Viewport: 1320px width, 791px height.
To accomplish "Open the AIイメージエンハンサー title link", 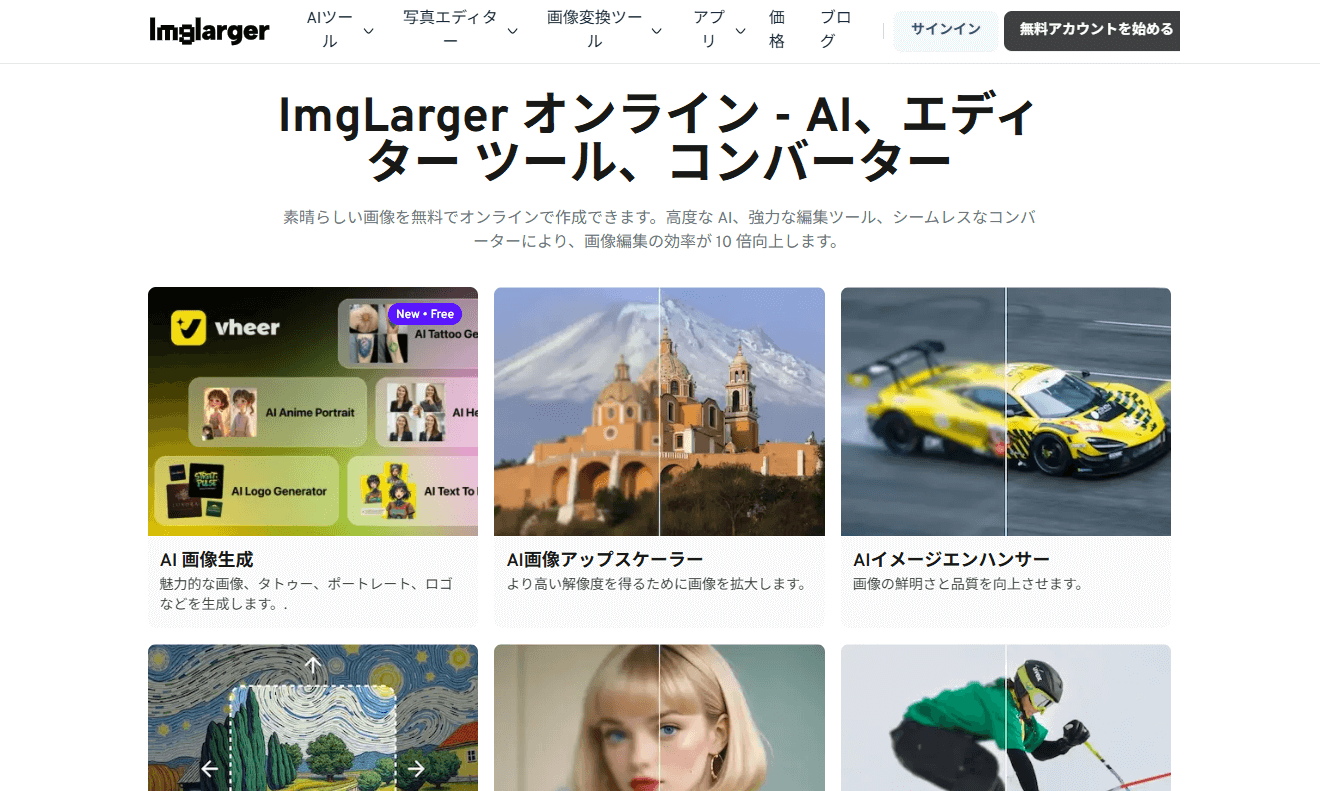I will [x=951, y=559].
